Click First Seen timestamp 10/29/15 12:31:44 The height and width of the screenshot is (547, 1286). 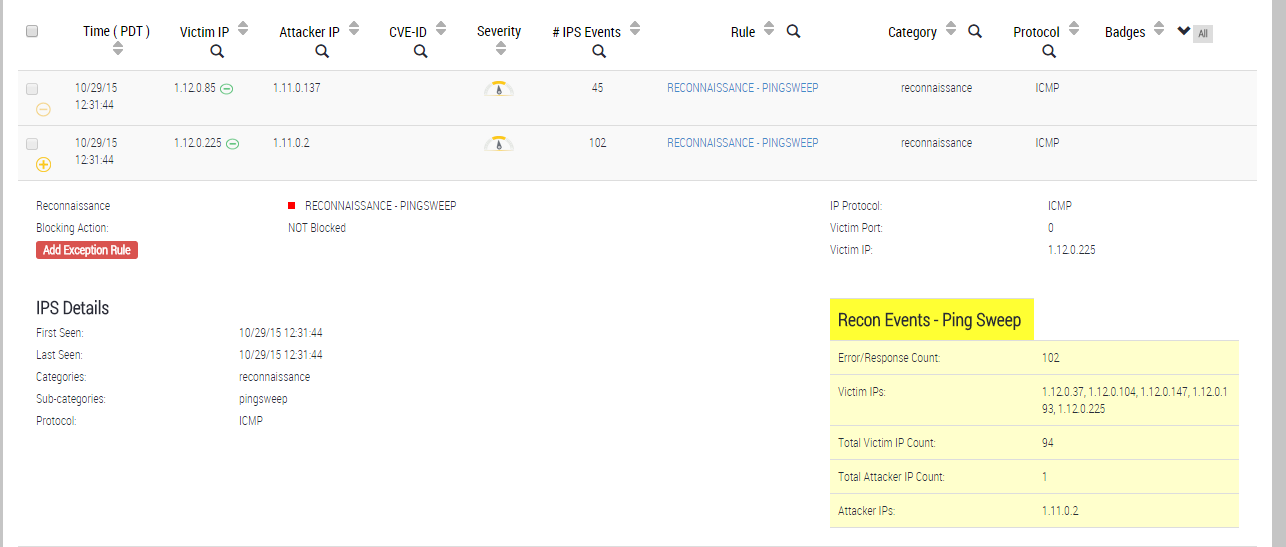[x=281, y=333]
